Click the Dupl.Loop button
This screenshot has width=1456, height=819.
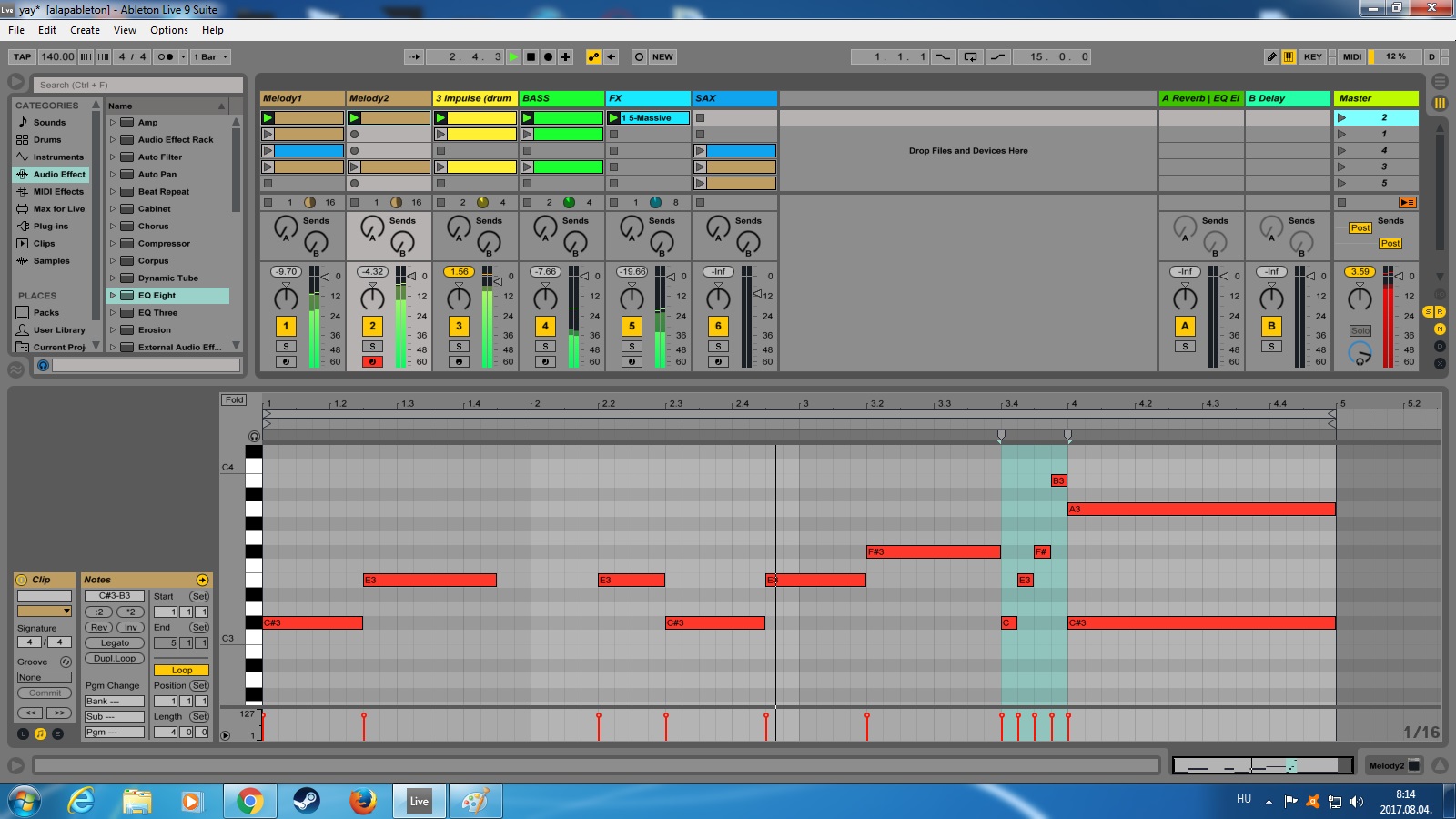[115, 658]
